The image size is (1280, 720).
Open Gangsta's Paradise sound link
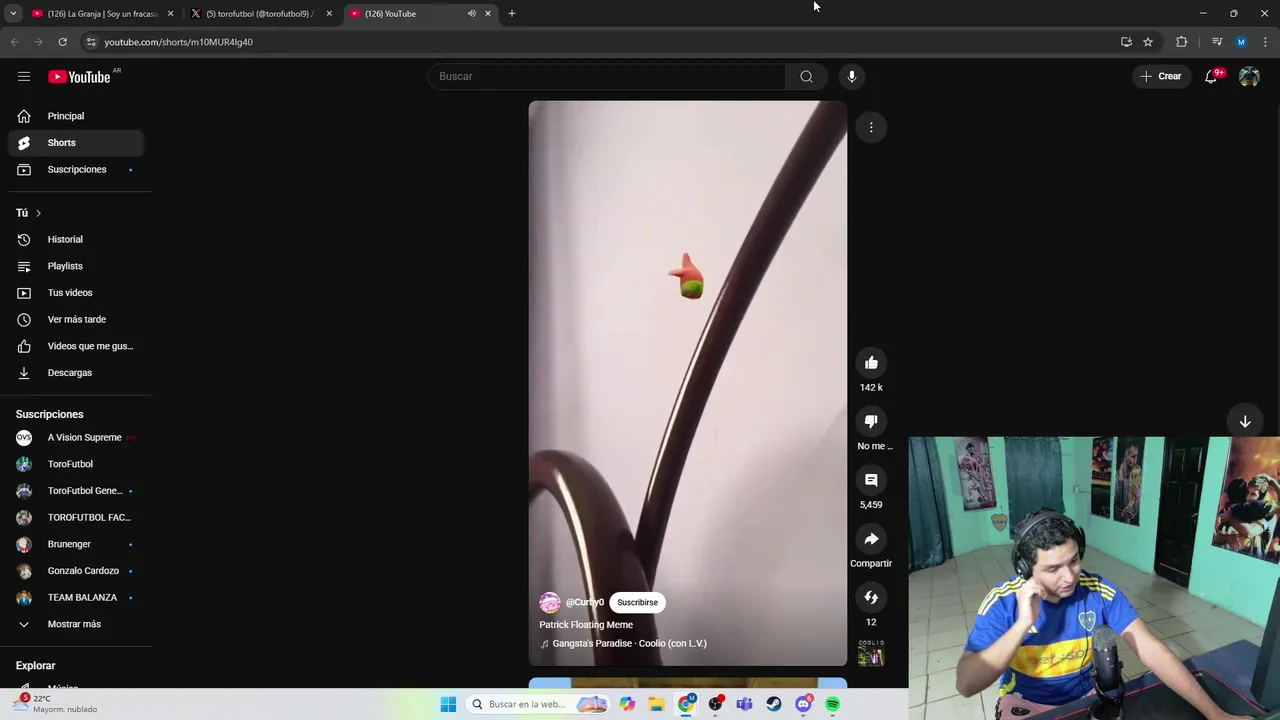[x=629, y=644]
